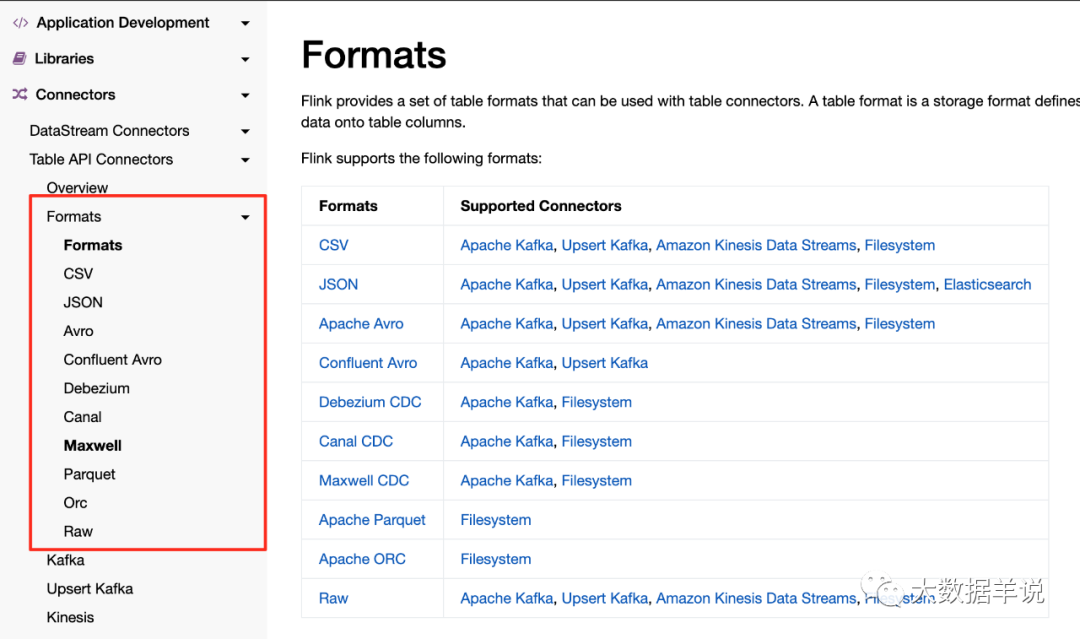Viewport: 1080px width, 639px height.
Task: Open Libraries sidebar menu item
Action: pos(64,59)
